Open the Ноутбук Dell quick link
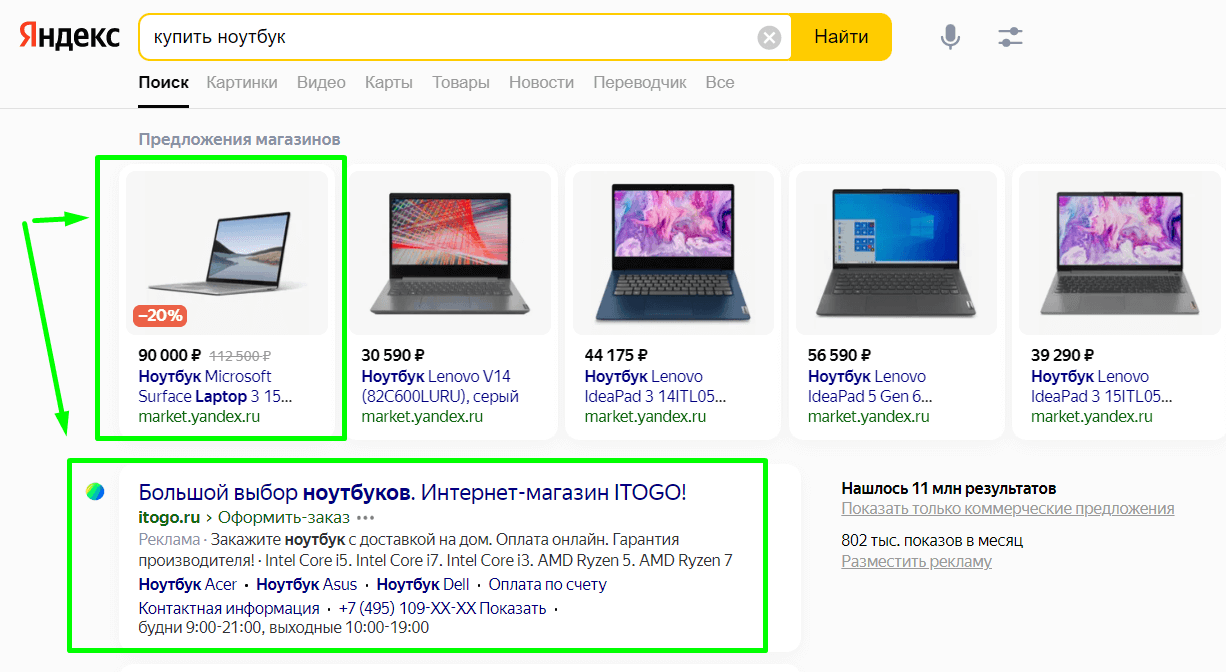 pyautogui.click(x=423, y=584)
